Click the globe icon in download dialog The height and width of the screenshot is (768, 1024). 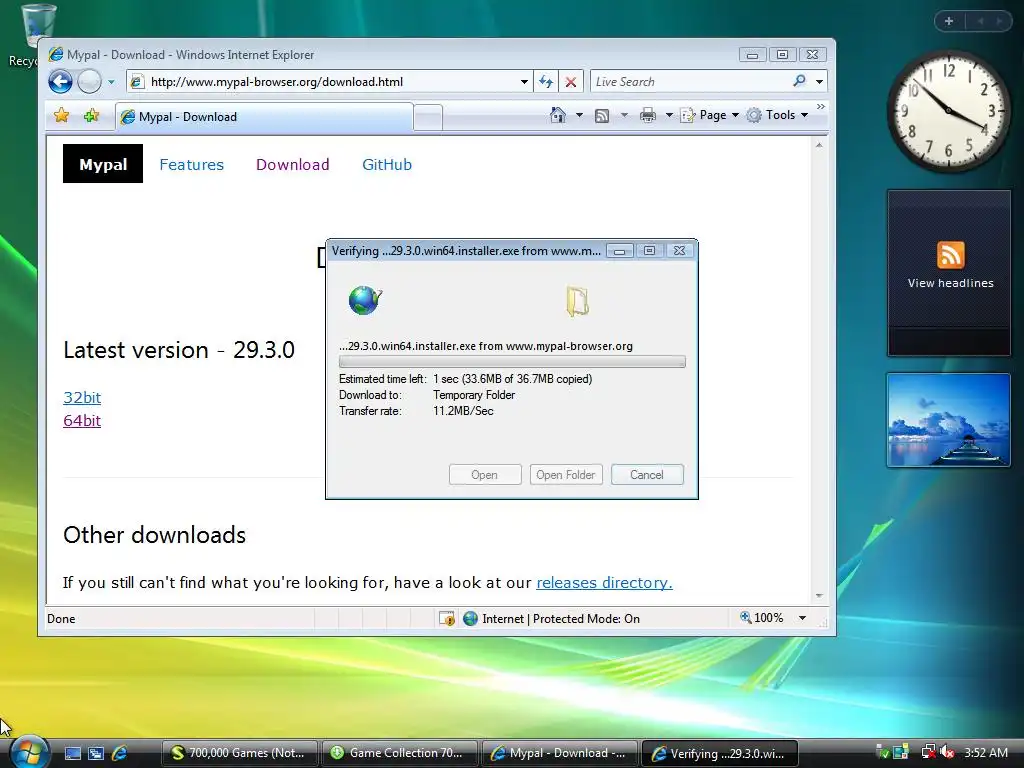pyautogui.click(x=365, y=300)
